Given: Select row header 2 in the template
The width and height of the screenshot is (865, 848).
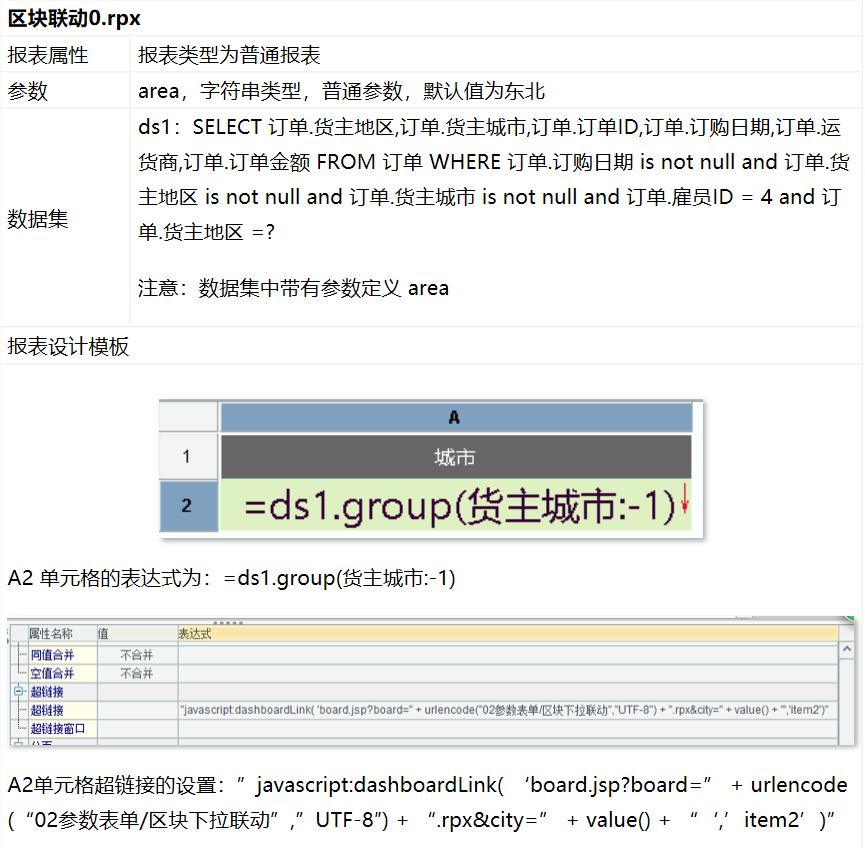Looking at the screenshot, I should (189, 505).
